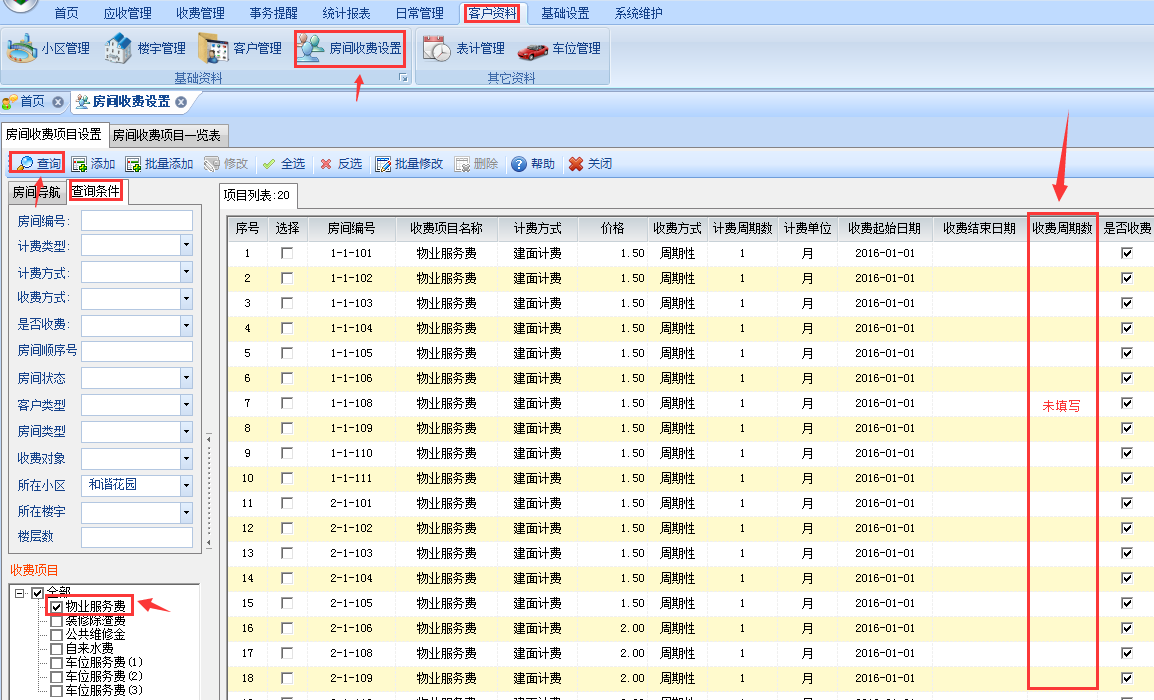Screen dimensions: 1154x700
Task: Open the 统计报表 menu
Action: [347, 13]
